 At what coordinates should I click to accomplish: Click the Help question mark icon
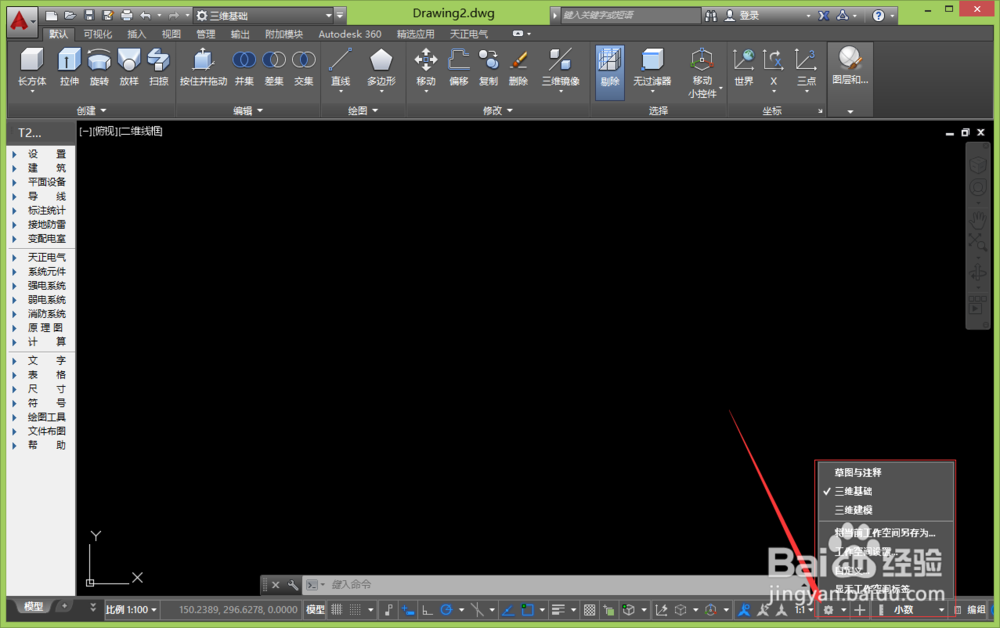tap(878, 15)
